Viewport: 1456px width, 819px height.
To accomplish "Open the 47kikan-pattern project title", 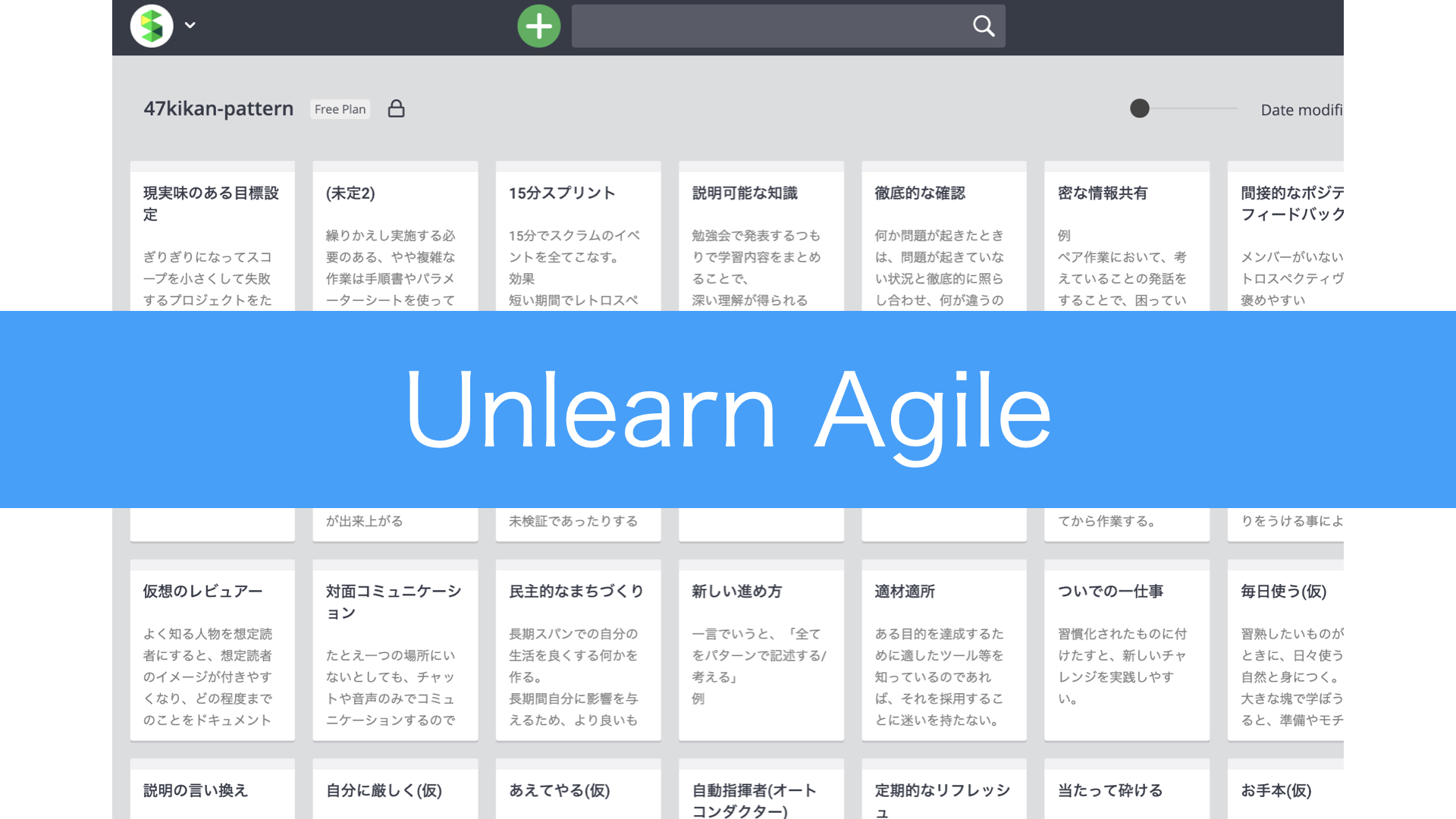I will [218, 108].
